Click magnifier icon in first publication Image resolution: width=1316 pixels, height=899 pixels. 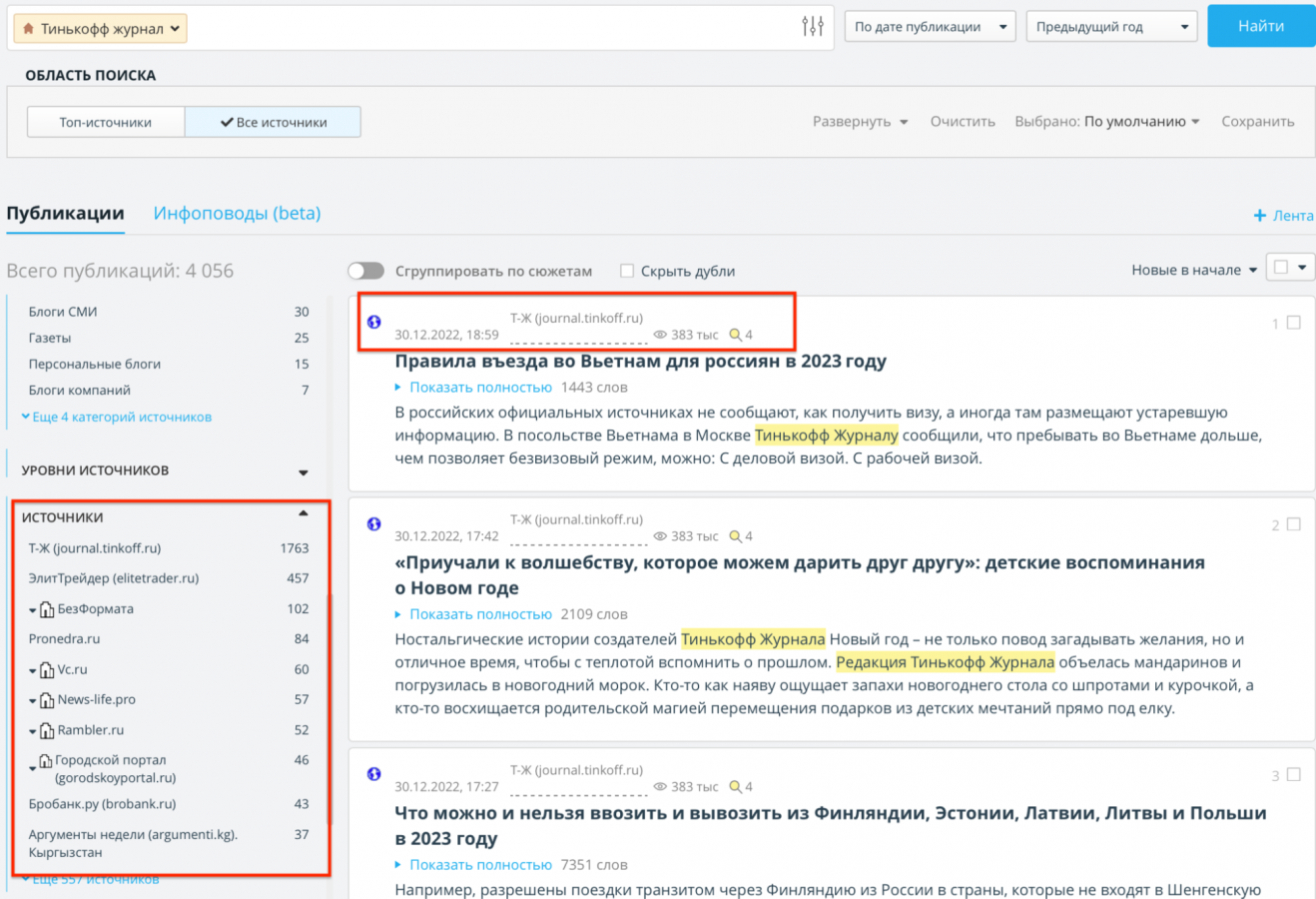click(x=735, y=335)
